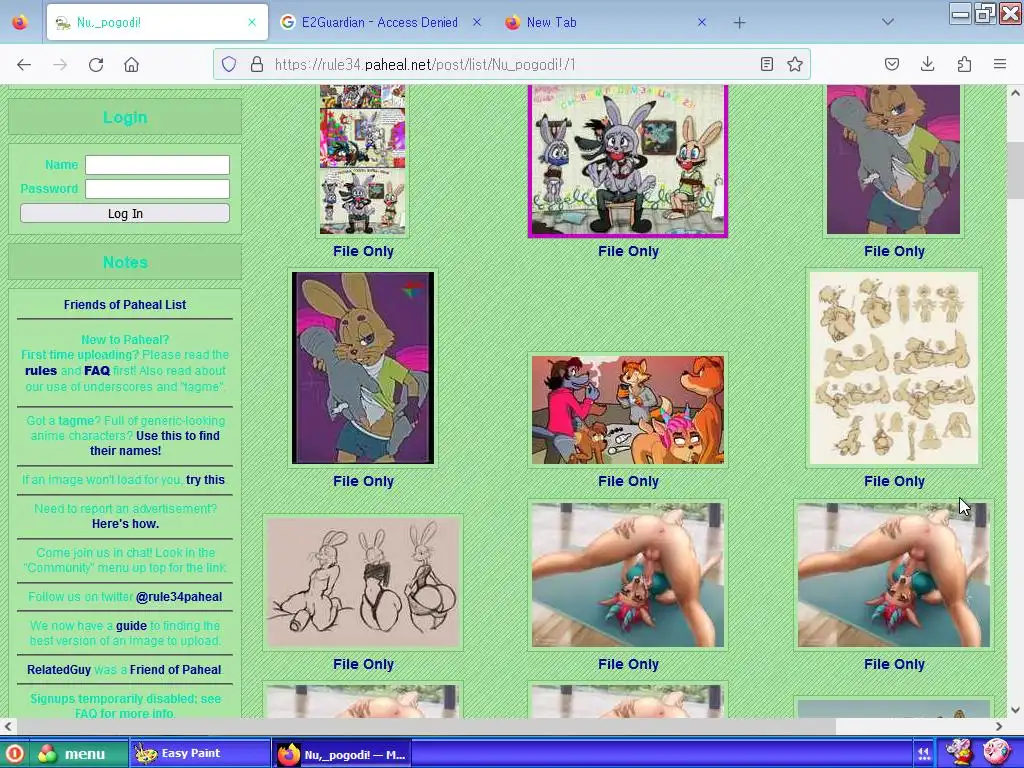This screenshot has width=1024, height=768.
Task: Focus the Name input field
Action: 157,165
